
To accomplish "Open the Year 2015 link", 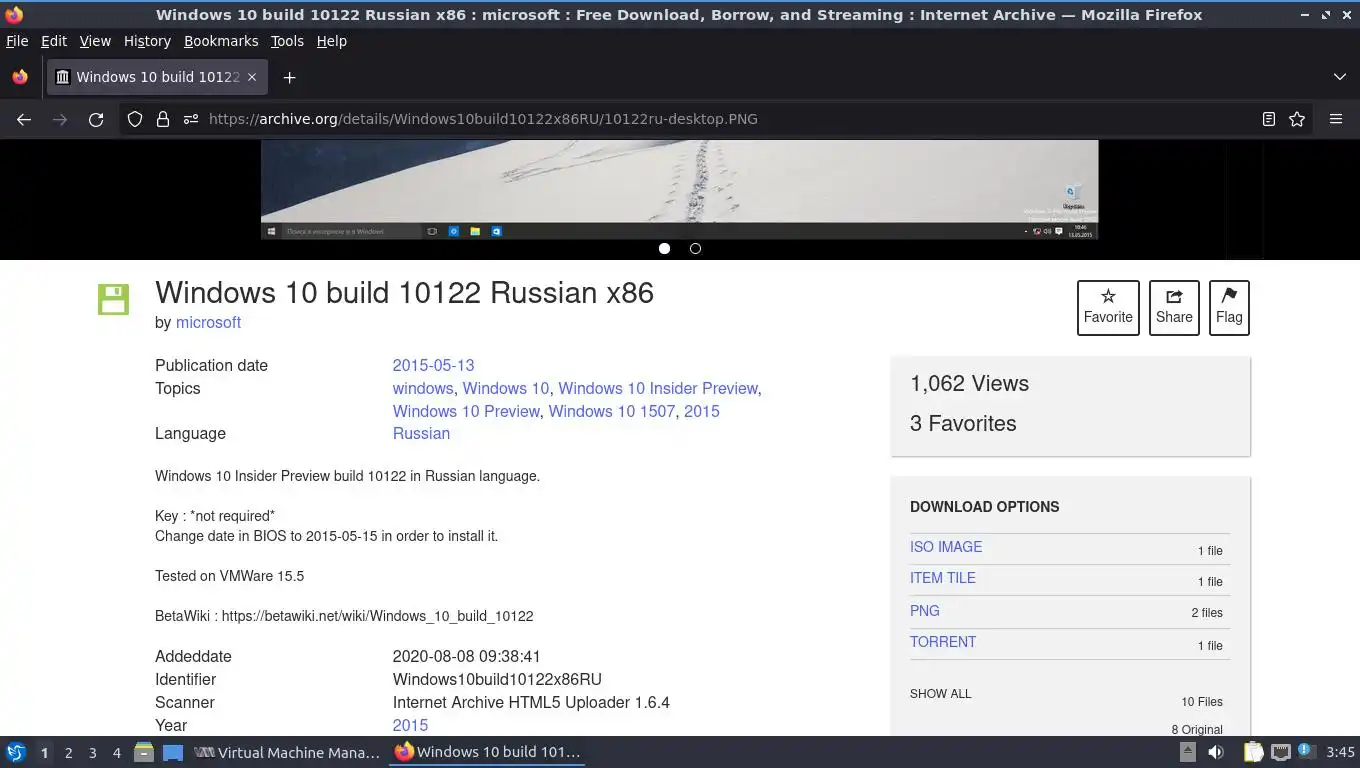I will pyautogui.click(x=410, y=725).
